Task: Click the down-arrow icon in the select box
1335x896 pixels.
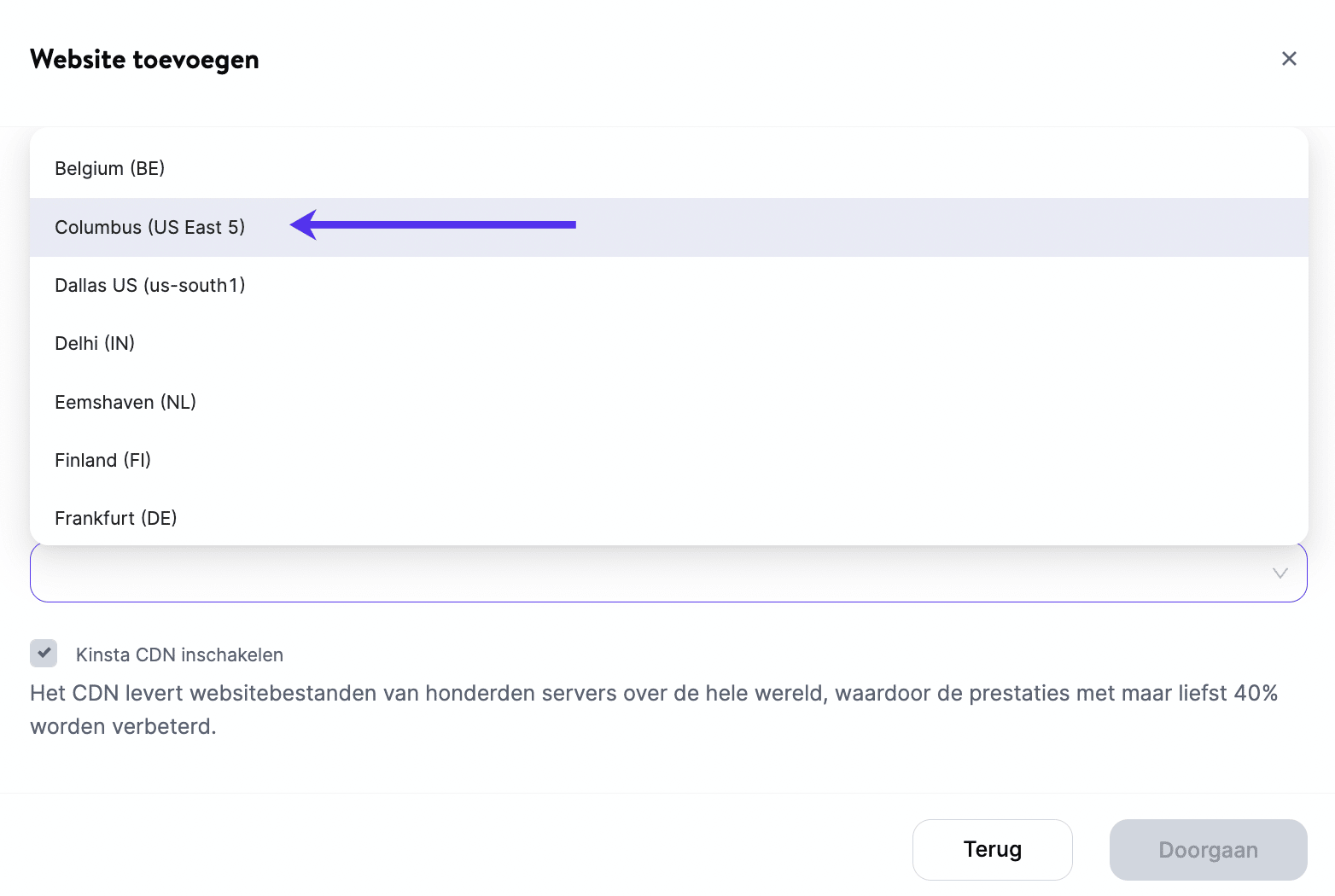Action: click(1280, 573)
